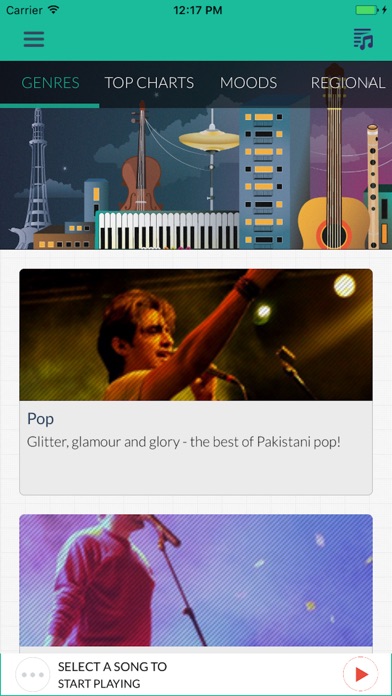Tap the guitar in the banner artwork

point(334,156)
